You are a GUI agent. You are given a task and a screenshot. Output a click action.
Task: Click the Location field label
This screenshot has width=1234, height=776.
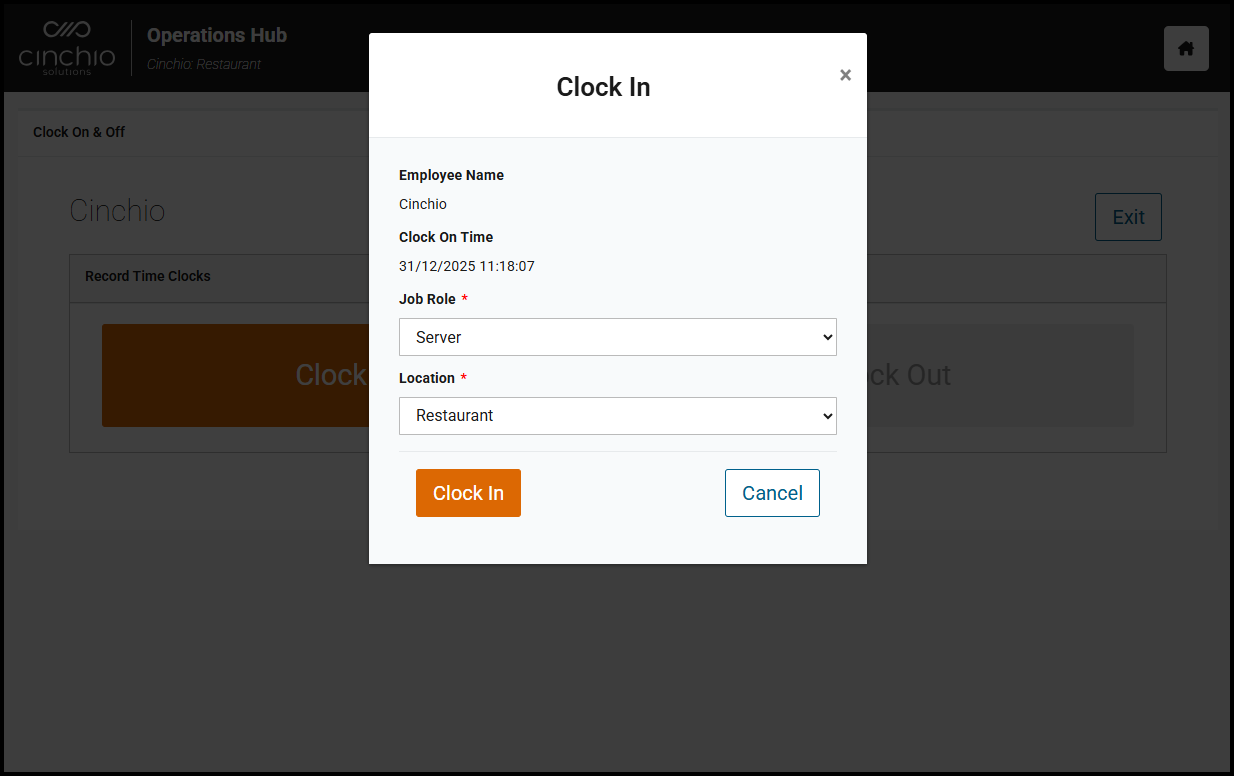click(427, 378)
